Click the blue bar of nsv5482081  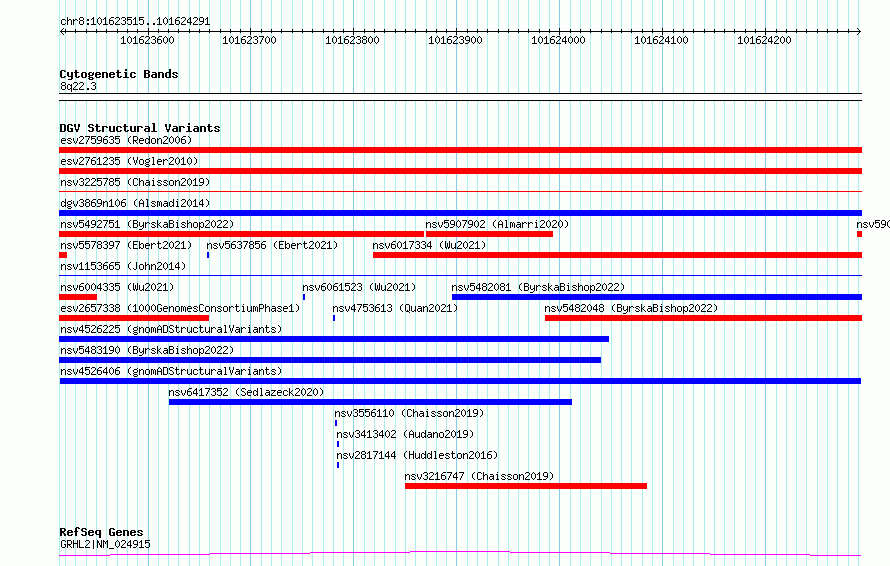pyautogui.click(x=657, y=297)
